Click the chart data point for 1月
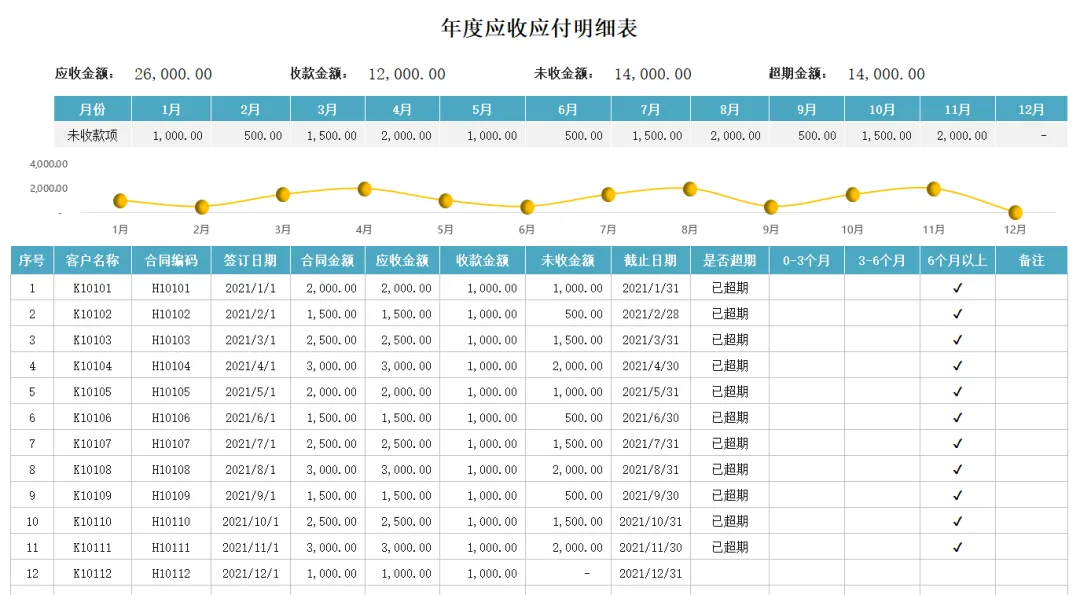The image size is (1080, 595). pos(121,200)
